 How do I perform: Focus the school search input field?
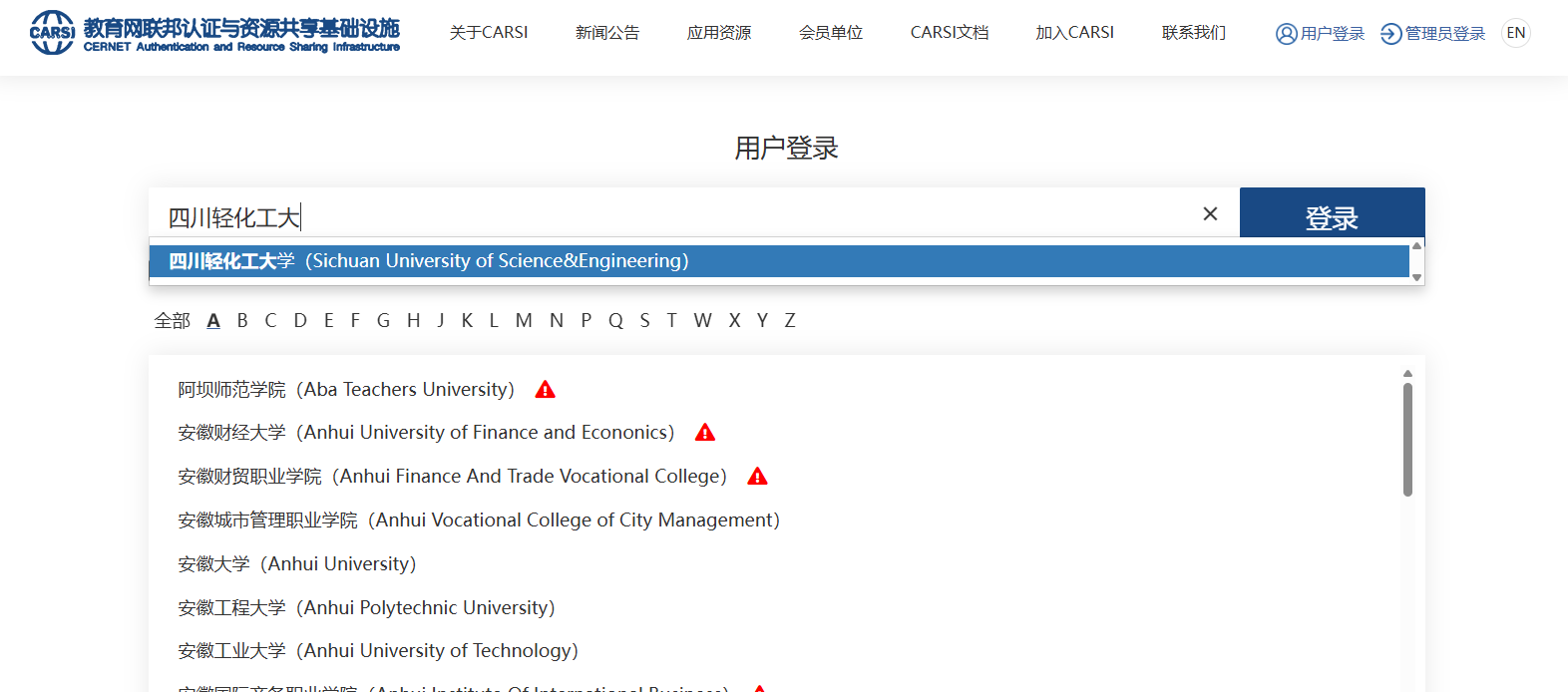(678, 215)
